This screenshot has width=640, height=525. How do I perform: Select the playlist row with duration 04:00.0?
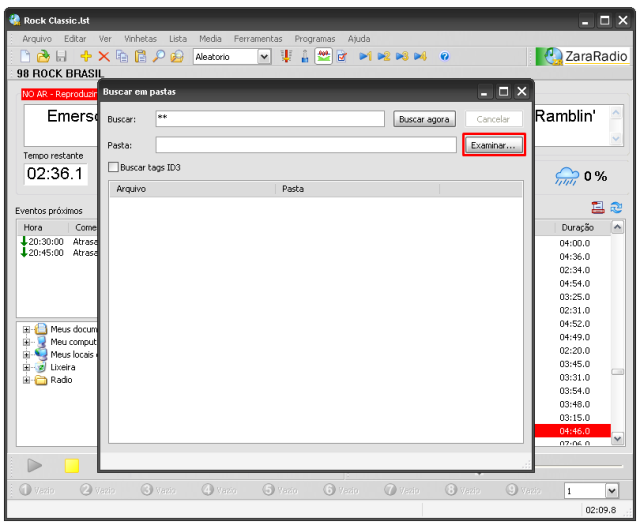tap(573, 243)
